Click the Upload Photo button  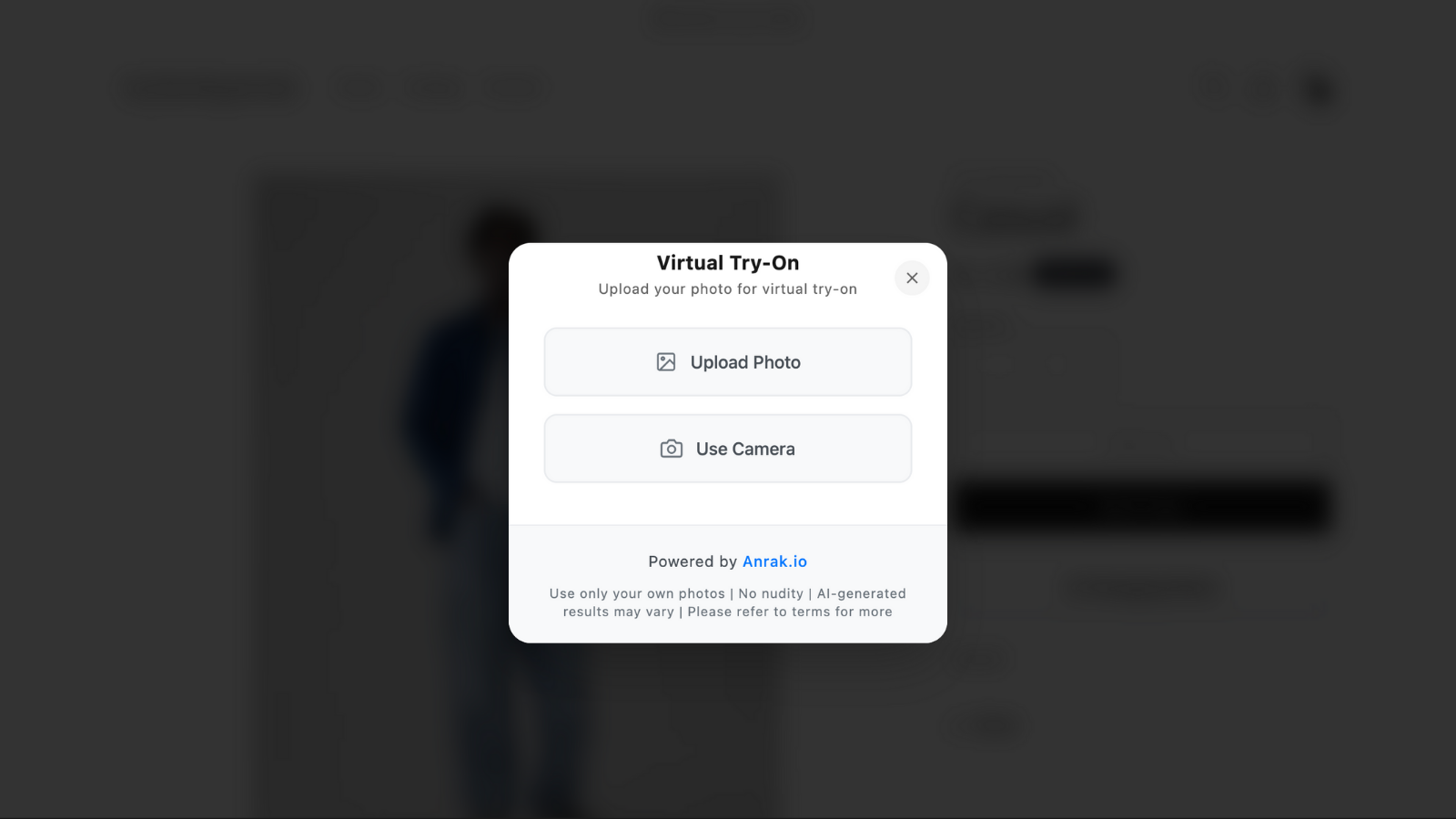[x=728, y=362]
